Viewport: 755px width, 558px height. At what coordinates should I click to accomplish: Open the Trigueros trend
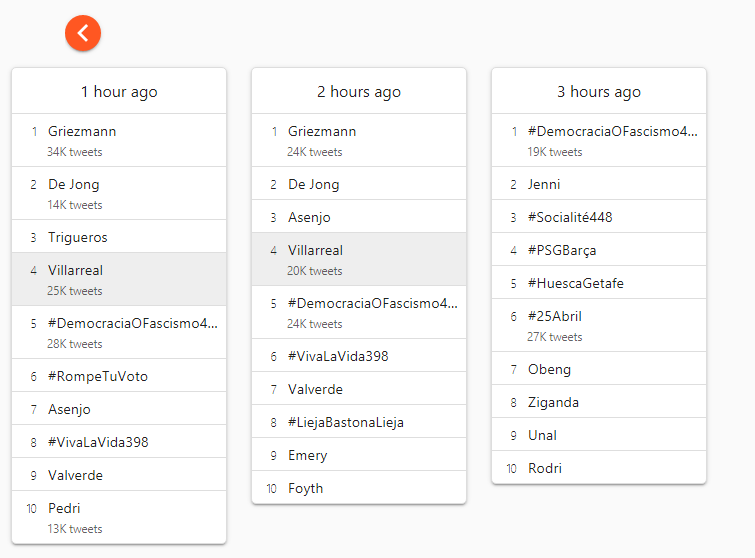coord(78,237)
